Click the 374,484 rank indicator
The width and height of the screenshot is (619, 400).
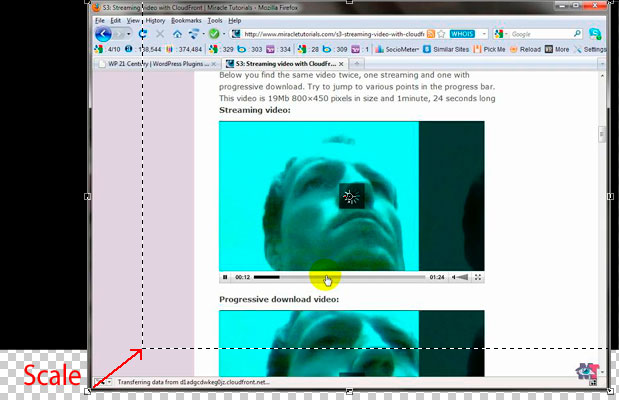pos(184,49)
